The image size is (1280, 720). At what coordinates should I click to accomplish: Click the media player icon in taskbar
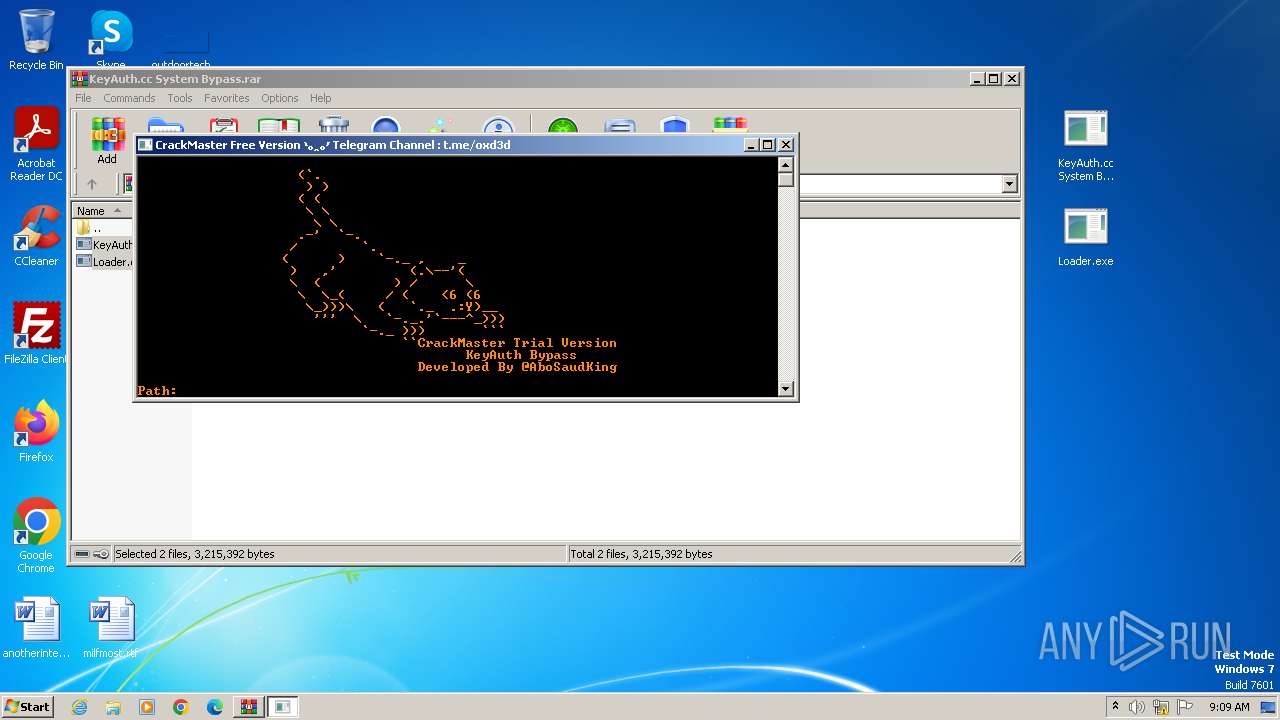[147, 707]
